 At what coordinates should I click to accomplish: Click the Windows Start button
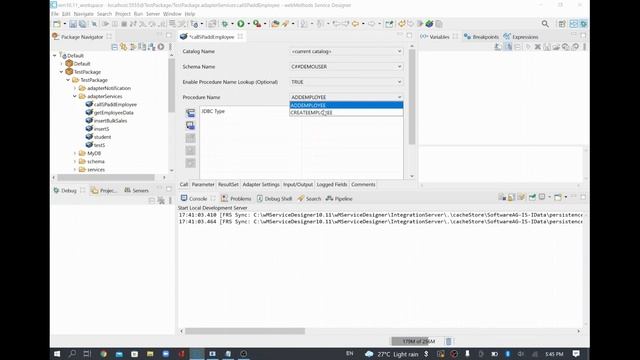tap(57, 354)
